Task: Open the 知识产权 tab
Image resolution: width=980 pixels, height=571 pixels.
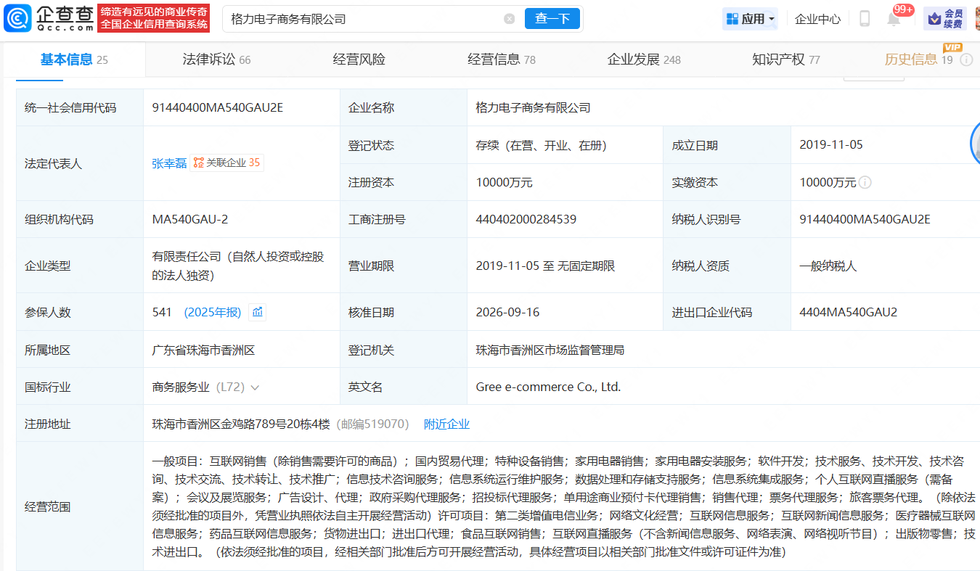Action: click(786, 59)
